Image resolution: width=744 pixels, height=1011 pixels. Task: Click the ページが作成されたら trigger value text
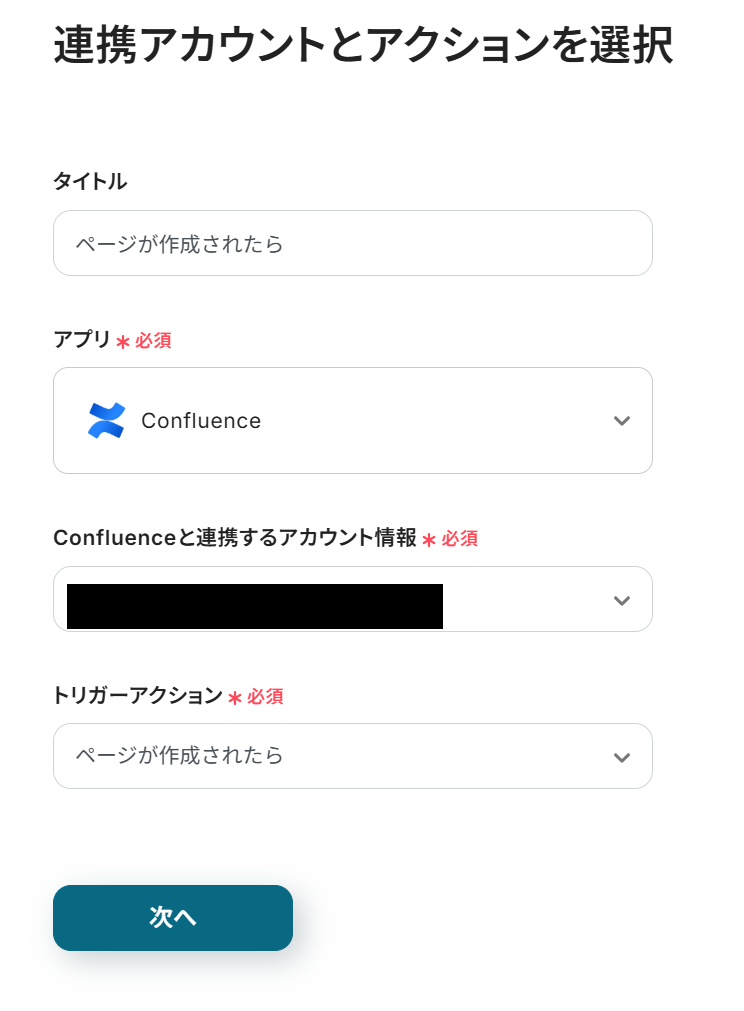point(180,756)
